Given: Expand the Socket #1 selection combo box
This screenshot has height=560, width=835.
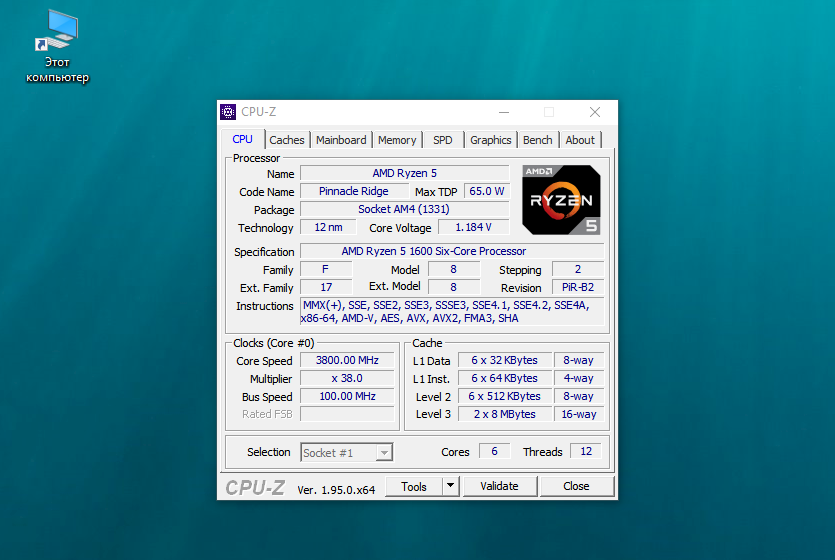Looking at the screenshot, I should [x=383, y=453].
